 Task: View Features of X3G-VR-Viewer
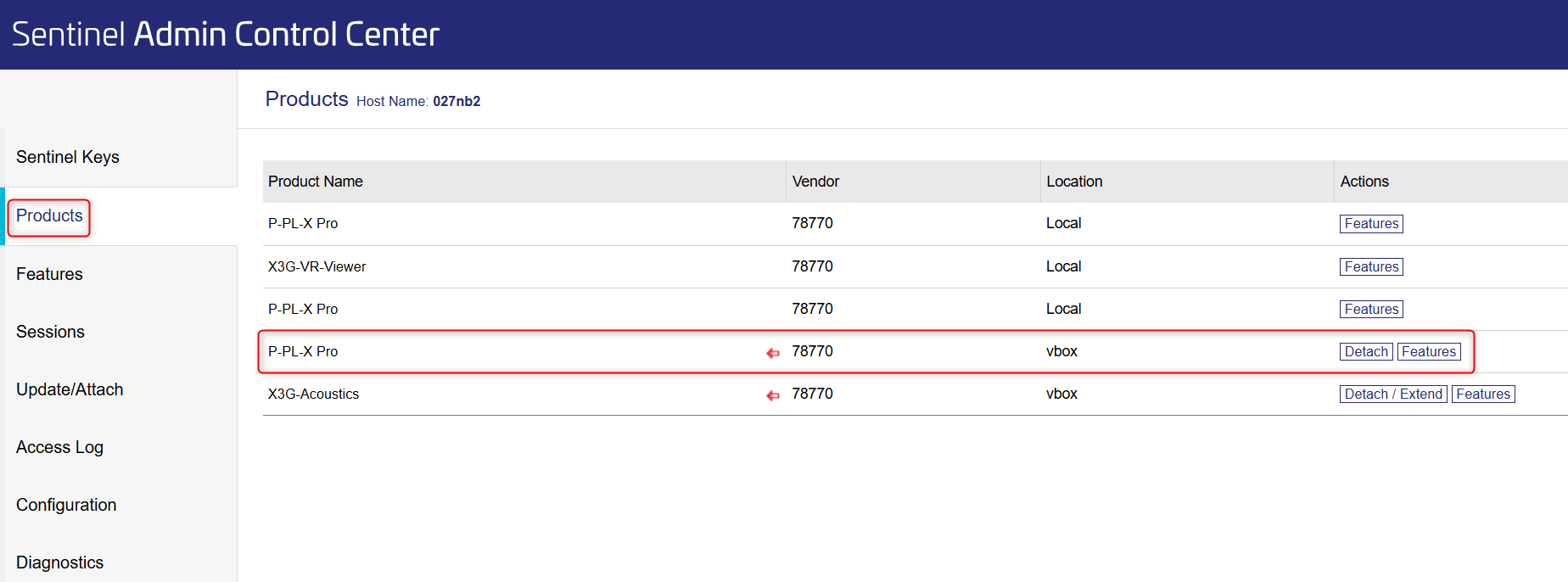pos(1370,267)
